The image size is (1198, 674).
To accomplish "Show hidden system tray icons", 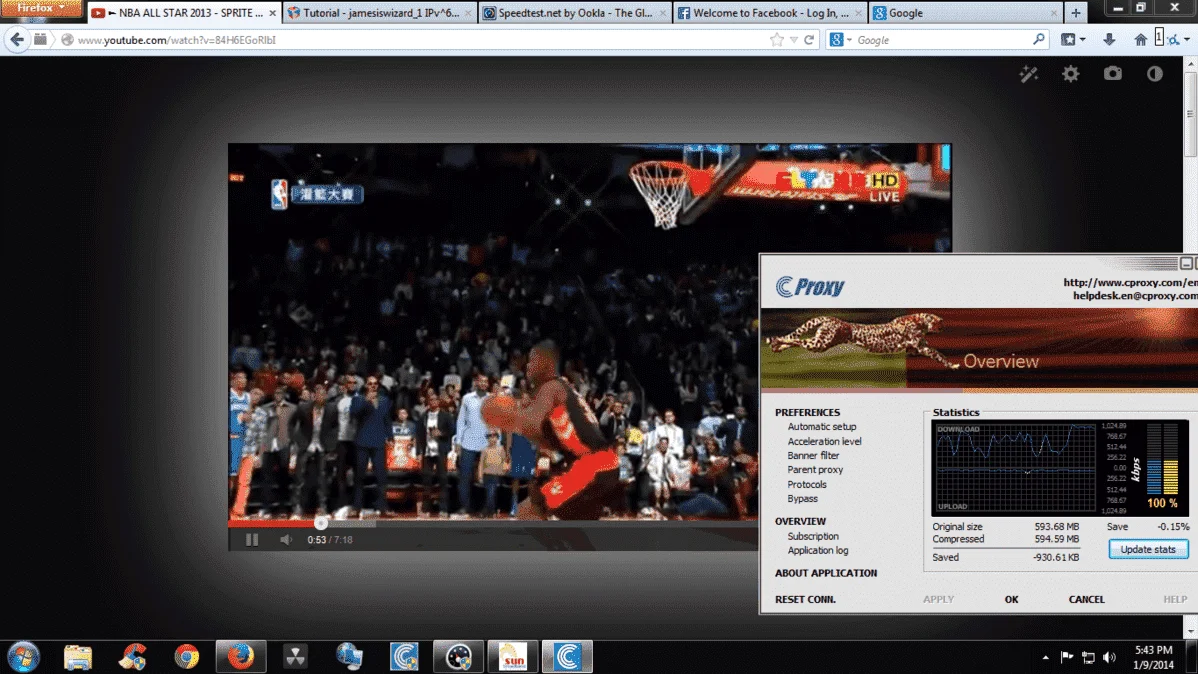I will (1045, 657).
